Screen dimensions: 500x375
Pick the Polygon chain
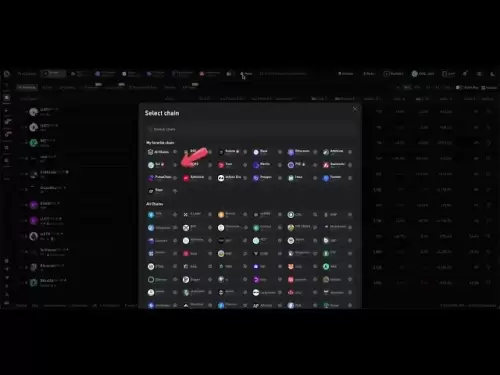coord(262,178)
